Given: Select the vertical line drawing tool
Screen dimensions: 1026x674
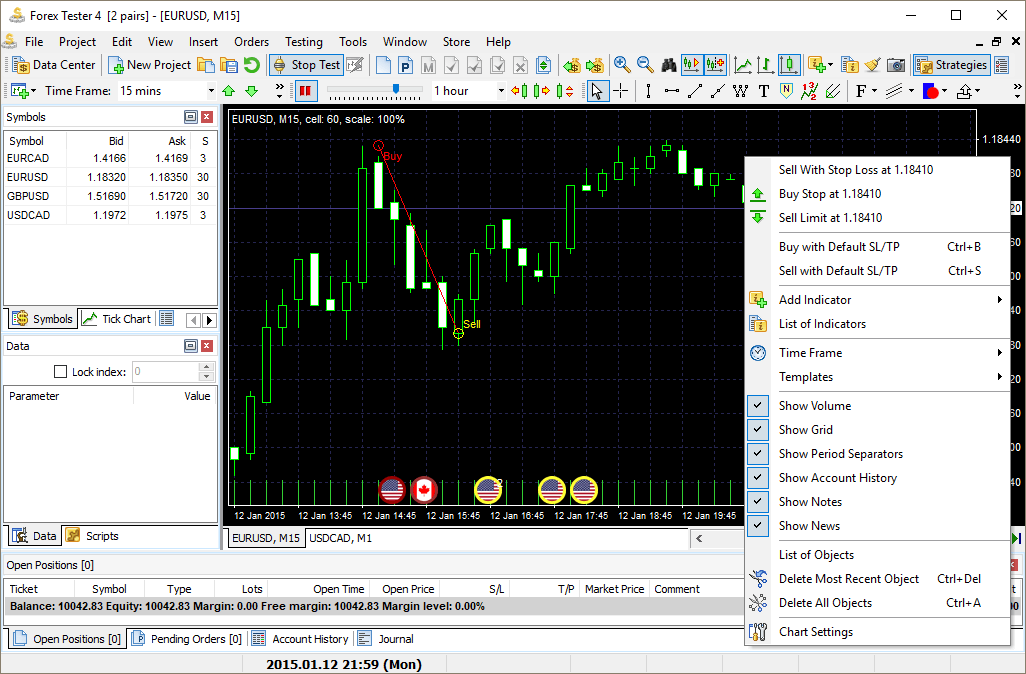Looking at the screenshot, I should coord(648,91).
